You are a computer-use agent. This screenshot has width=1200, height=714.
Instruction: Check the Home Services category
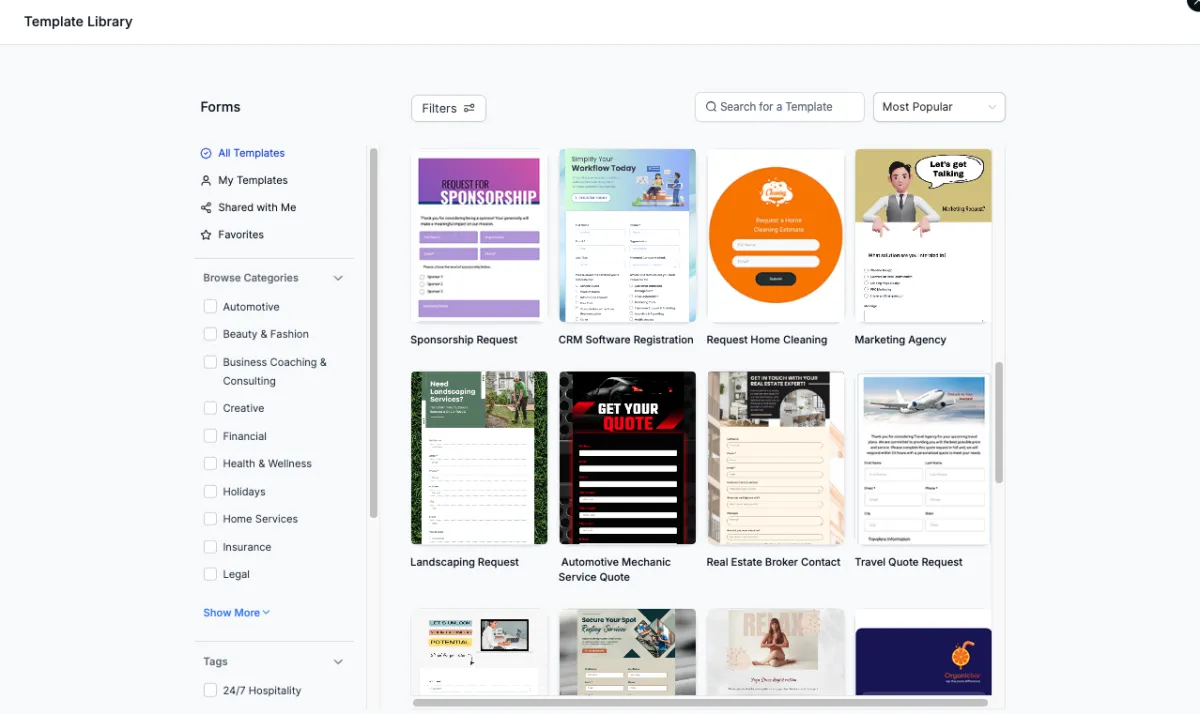pos(210,519)
